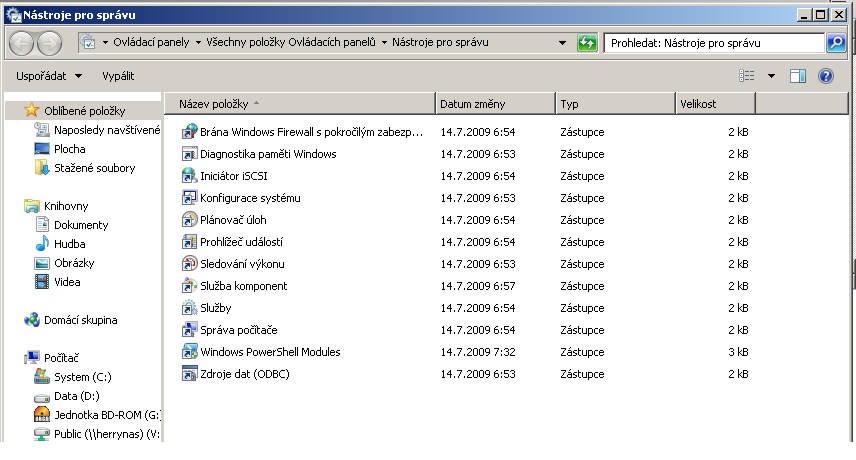Select the Sledování výkonu icon
The image size is (856, 460).
(190, 264)
